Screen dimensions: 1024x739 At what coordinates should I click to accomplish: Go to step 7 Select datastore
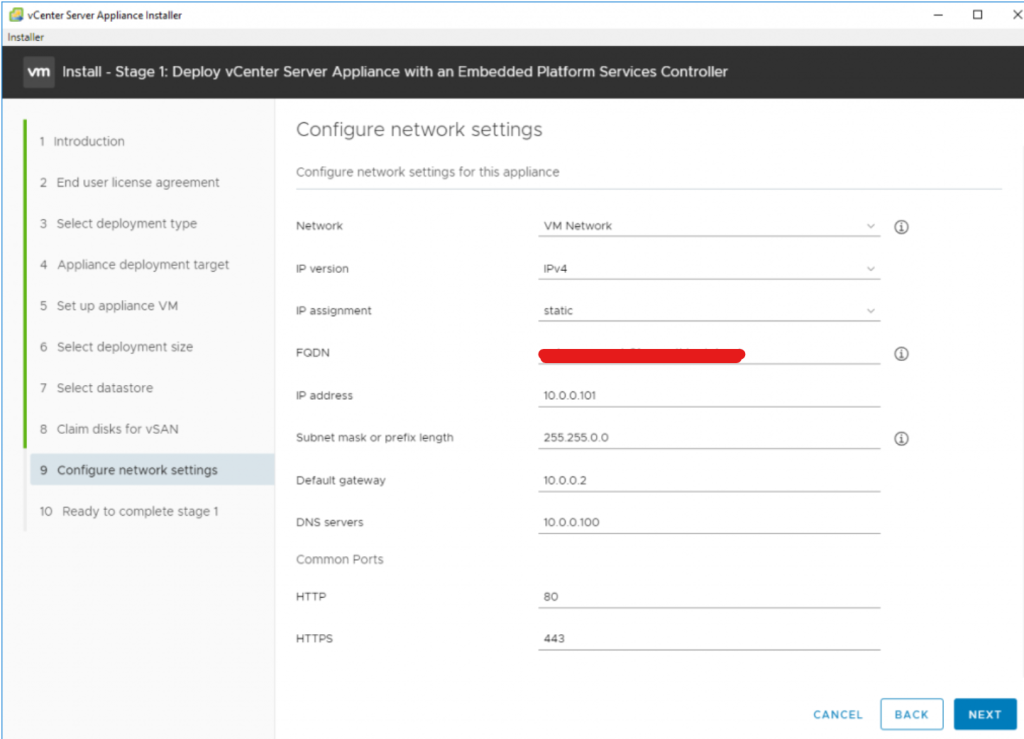(x=96, y=388)
